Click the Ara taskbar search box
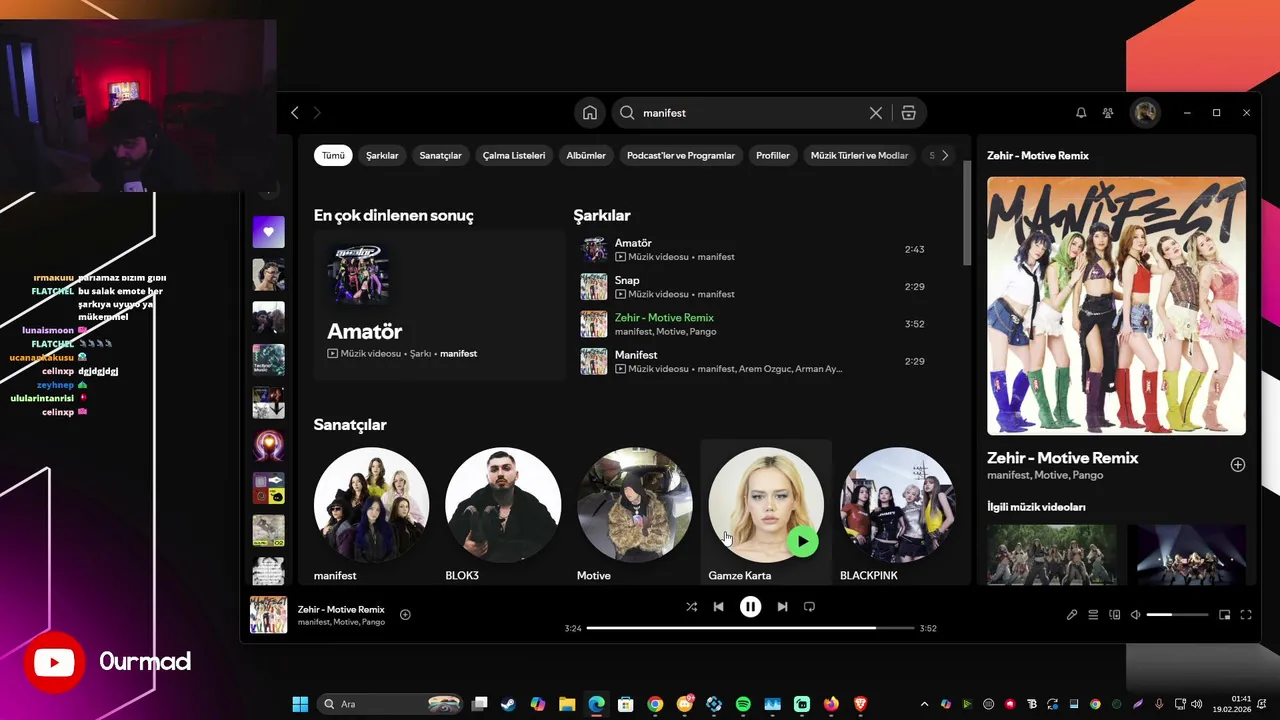Image resolution: width=1280 pixels, height=720 pixels. click(391, 704)
